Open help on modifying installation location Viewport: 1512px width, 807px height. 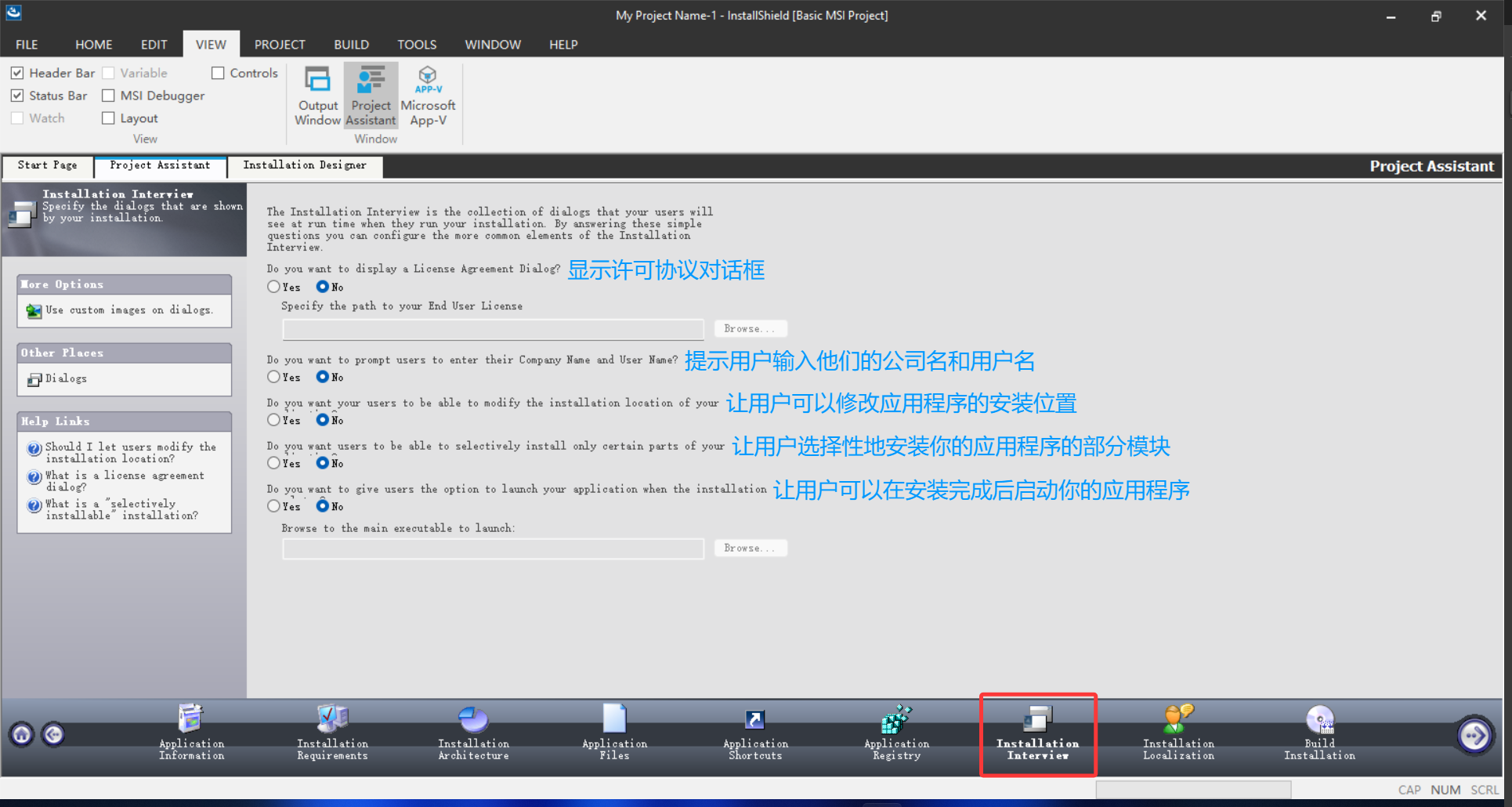[131, 453]
